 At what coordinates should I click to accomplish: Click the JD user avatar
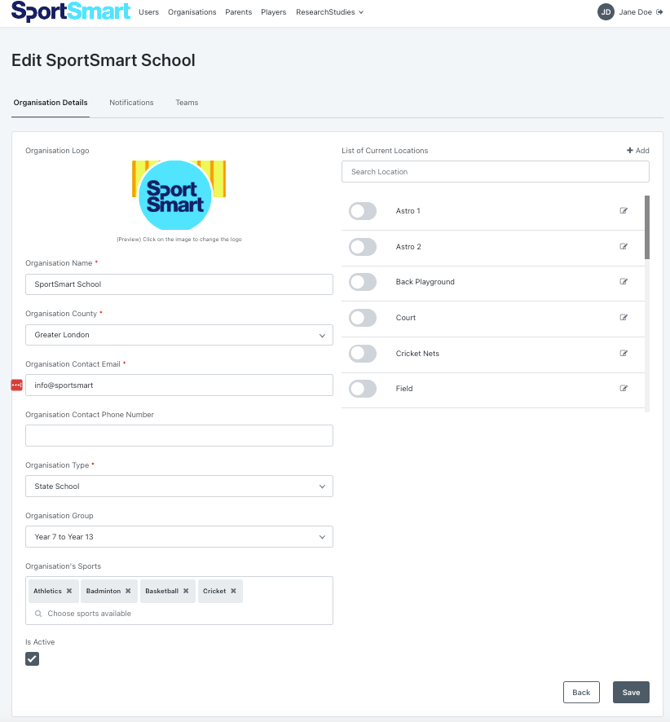pos(605,12)
